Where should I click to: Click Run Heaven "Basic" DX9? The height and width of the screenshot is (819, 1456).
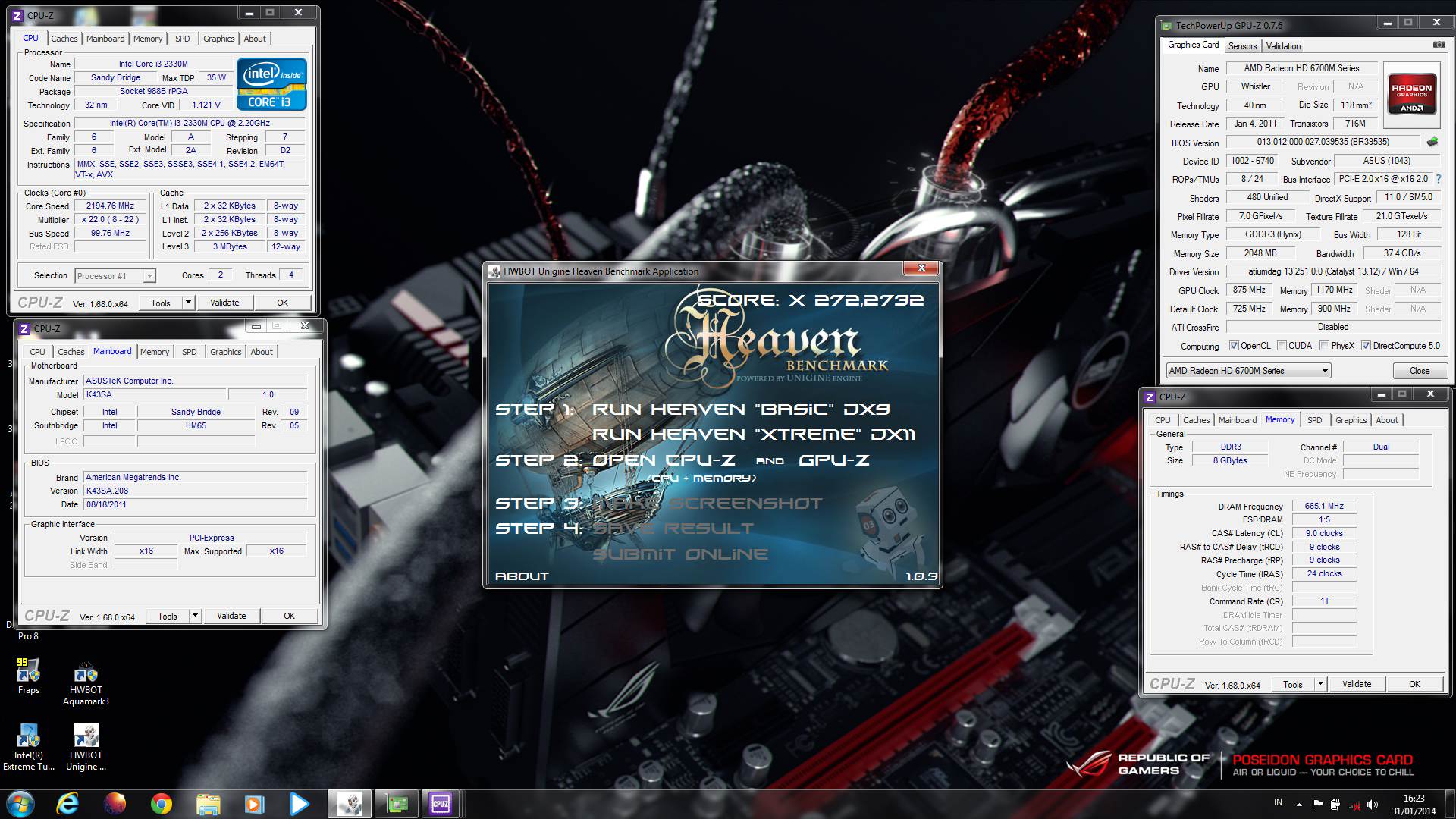tap(741, 409)
